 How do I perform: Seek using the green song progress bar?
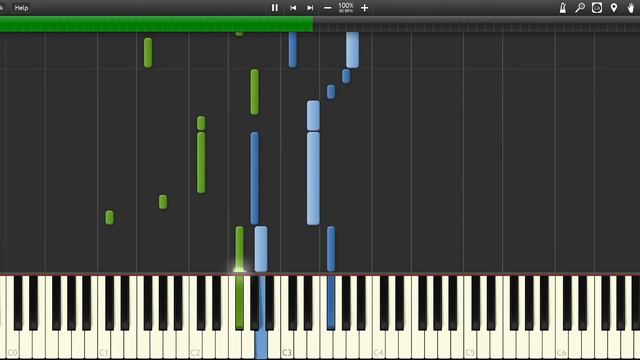(x=156, y=24)
